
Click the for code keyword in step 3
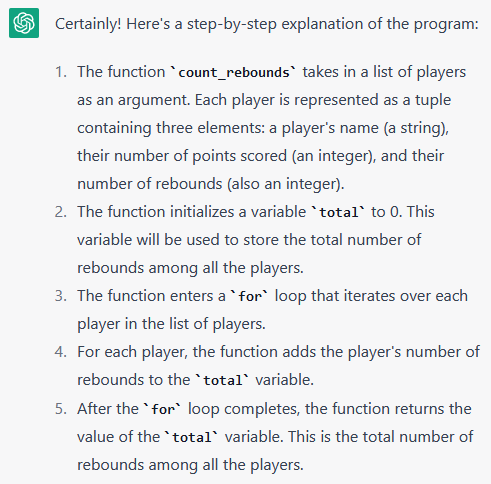pyautogui.click(x=250, y=296)
